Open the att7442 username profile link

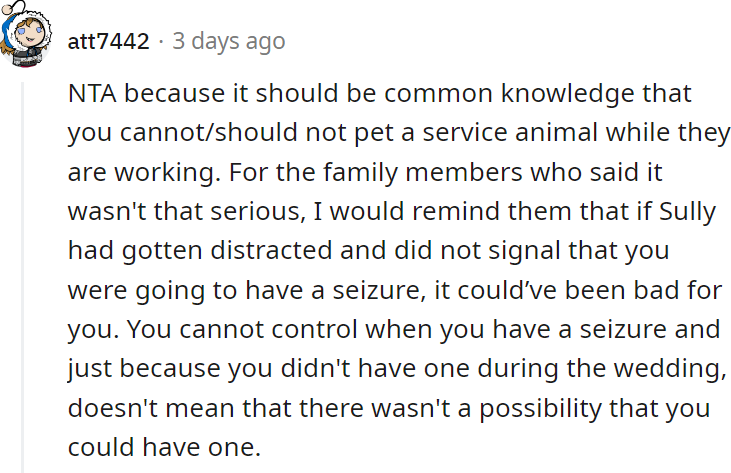(108, 41)
